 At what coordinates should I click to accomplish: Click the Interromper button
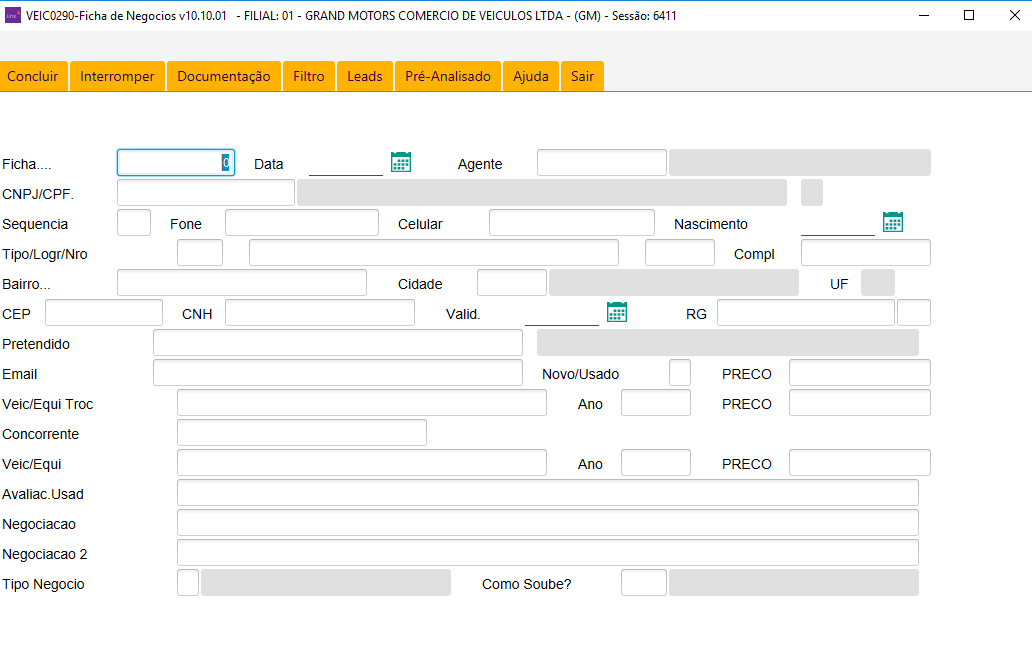pos(117,76)
